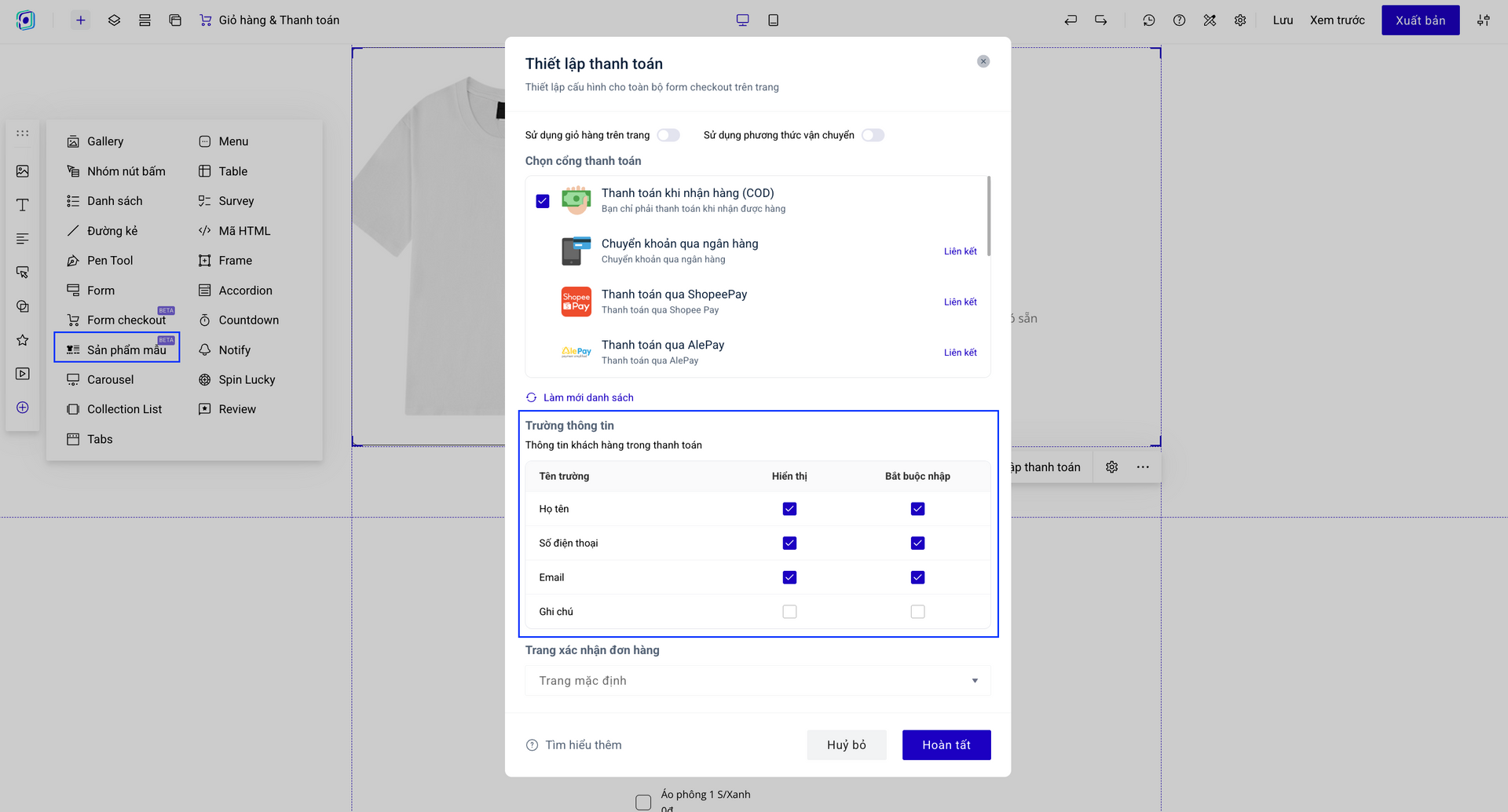
Task: Close the Thiết lập thanh toán dialog
Action: pos(983,61)
